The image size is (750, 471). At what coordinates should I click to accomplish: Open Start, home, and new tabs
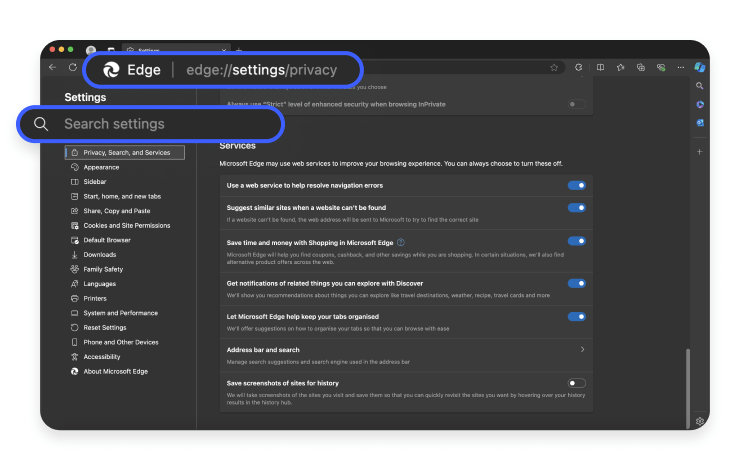(122, 197)
